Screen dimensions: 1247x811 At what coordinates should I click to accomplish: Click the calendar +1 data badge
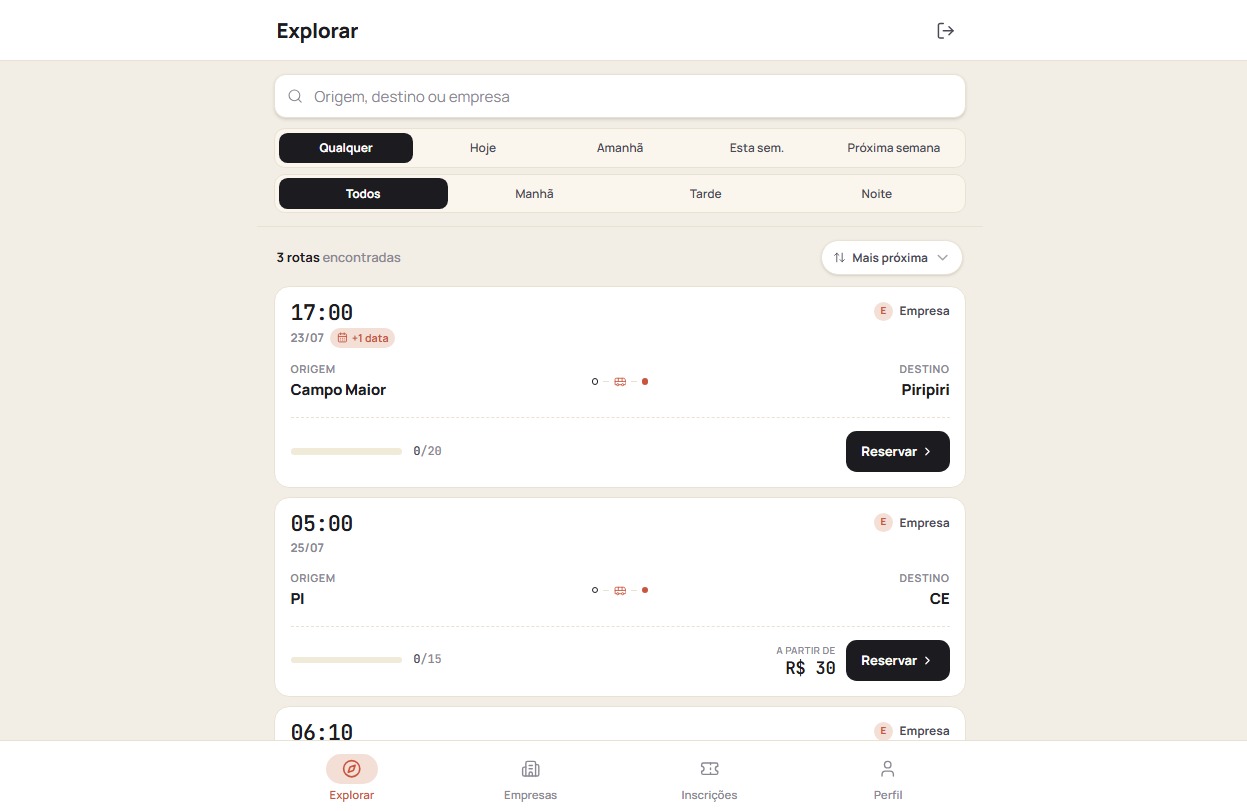click(362, 338)
